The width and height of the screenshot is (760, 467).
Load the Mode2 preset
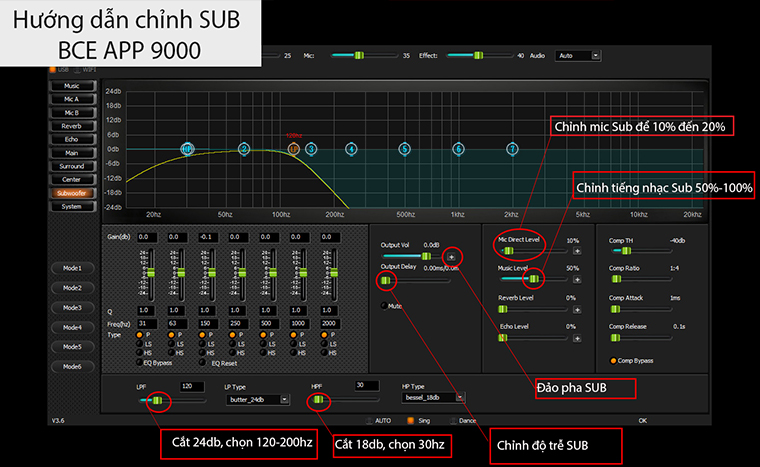(72, 288)
